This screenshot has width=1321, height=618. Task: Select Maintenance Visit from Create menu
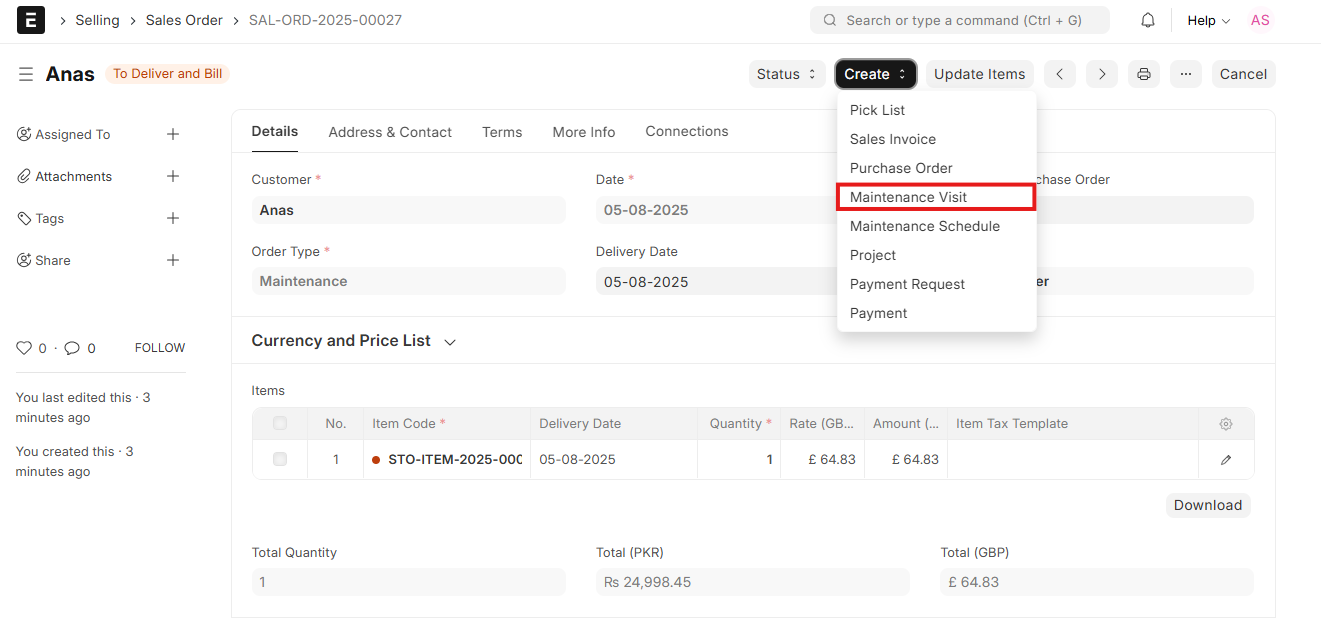tap(936, 197)
